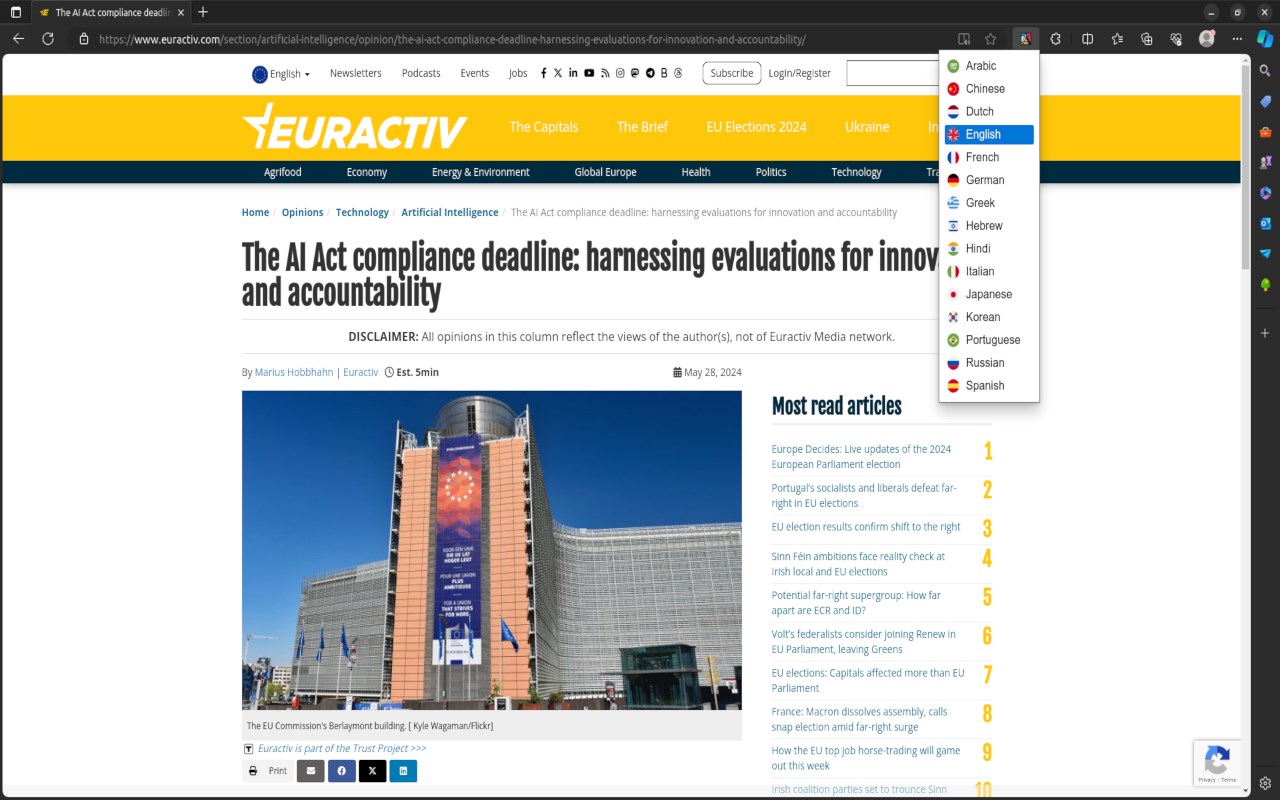Open The Capitals link in yellow banner

click(544, 127)
